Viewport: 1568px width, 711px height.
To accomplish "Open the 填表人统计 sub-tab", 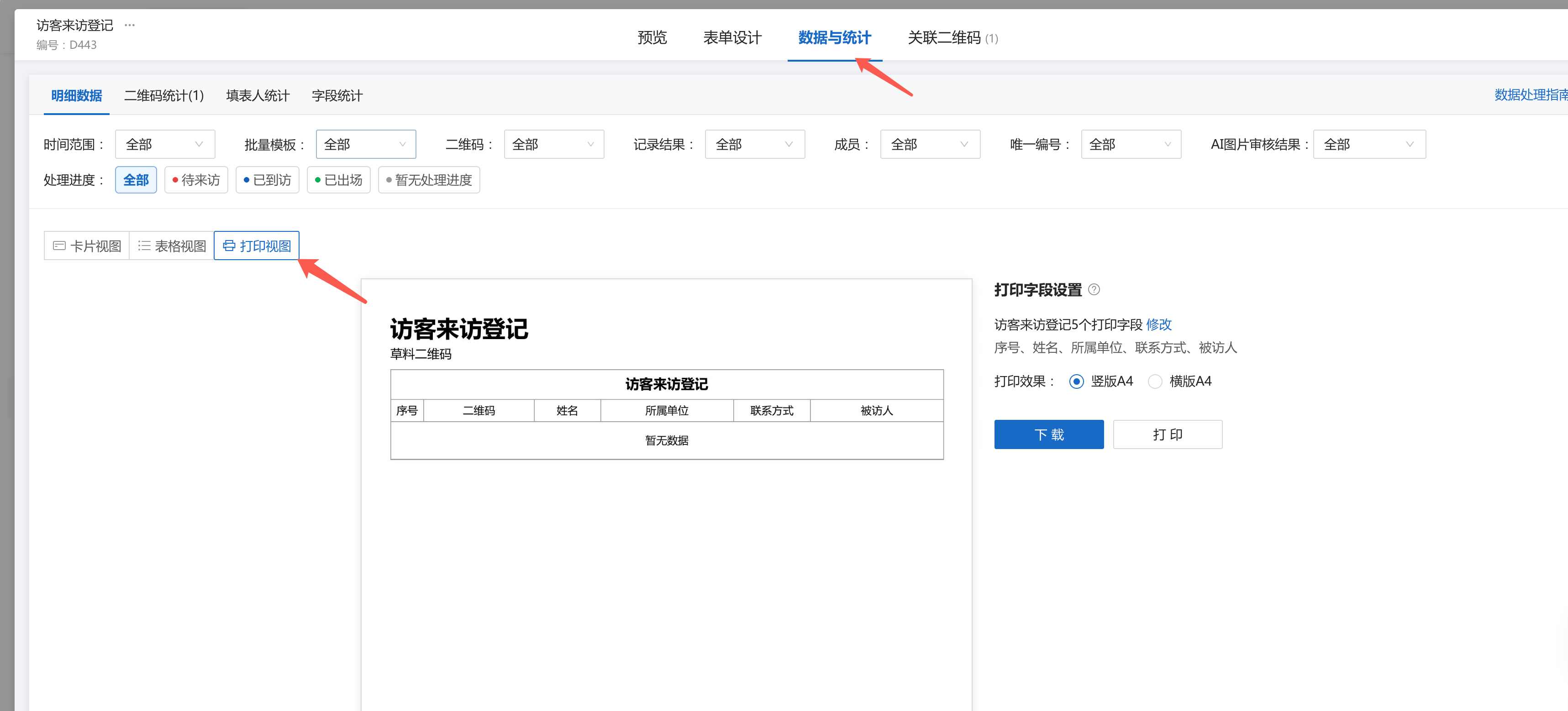I will point(258,95).
